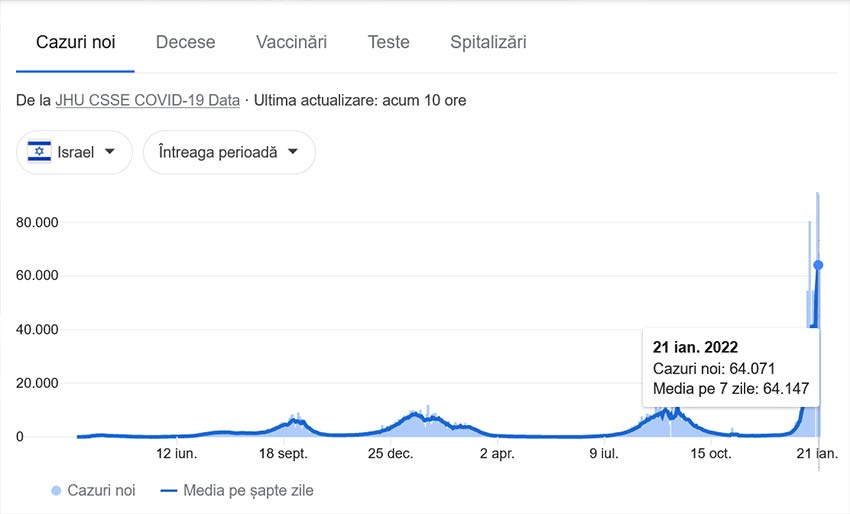
Task: Expand the Întreaga perioadă period selector
Action: coord(229,152)
